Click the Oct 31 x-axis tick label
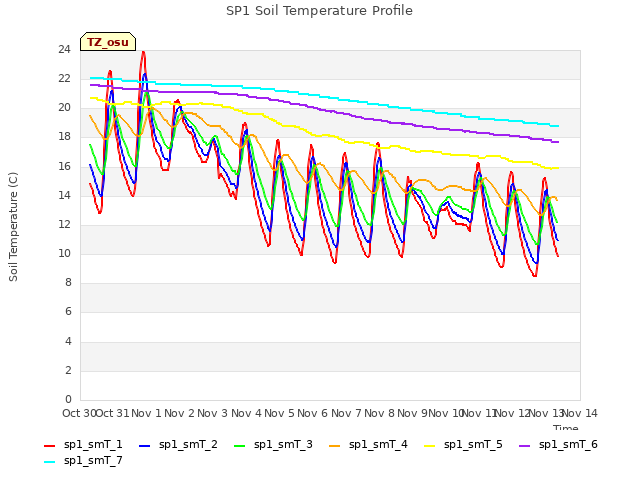This screenshot has height=480, width=640. 112,413
